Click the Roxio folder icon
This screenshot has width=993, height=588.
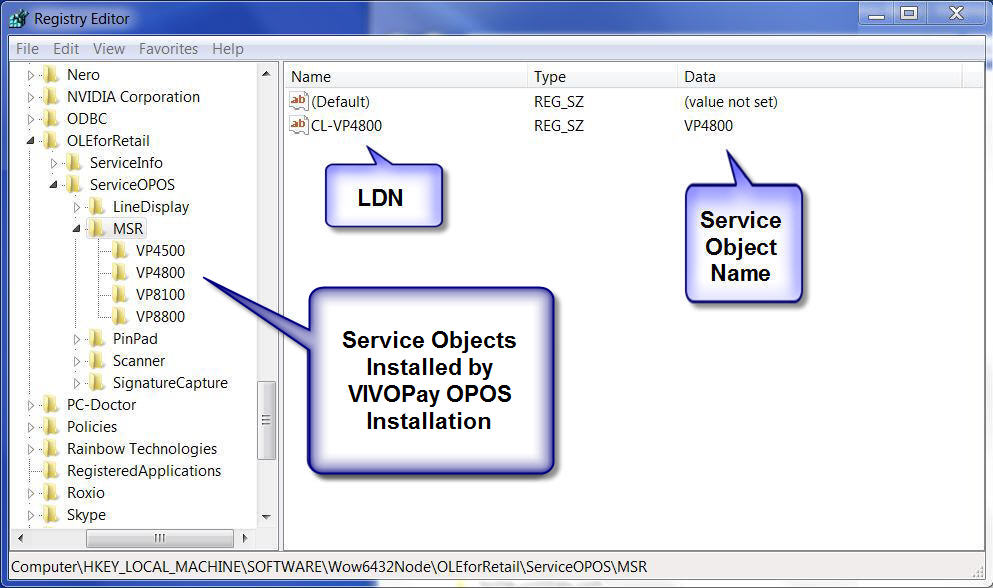point(51,493)
